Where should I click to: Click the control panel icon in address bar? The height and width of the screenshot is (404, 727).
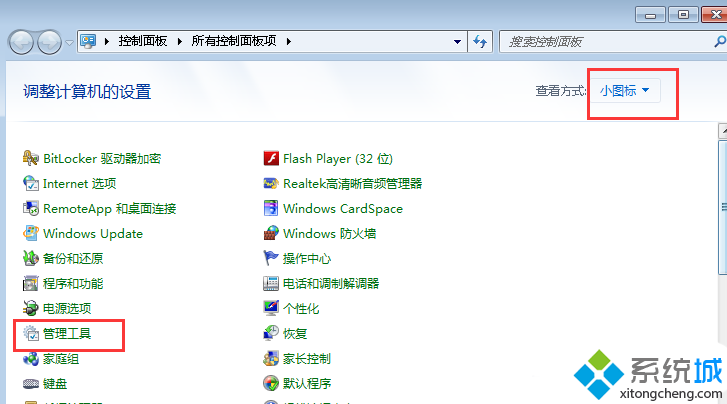point(88,41)
